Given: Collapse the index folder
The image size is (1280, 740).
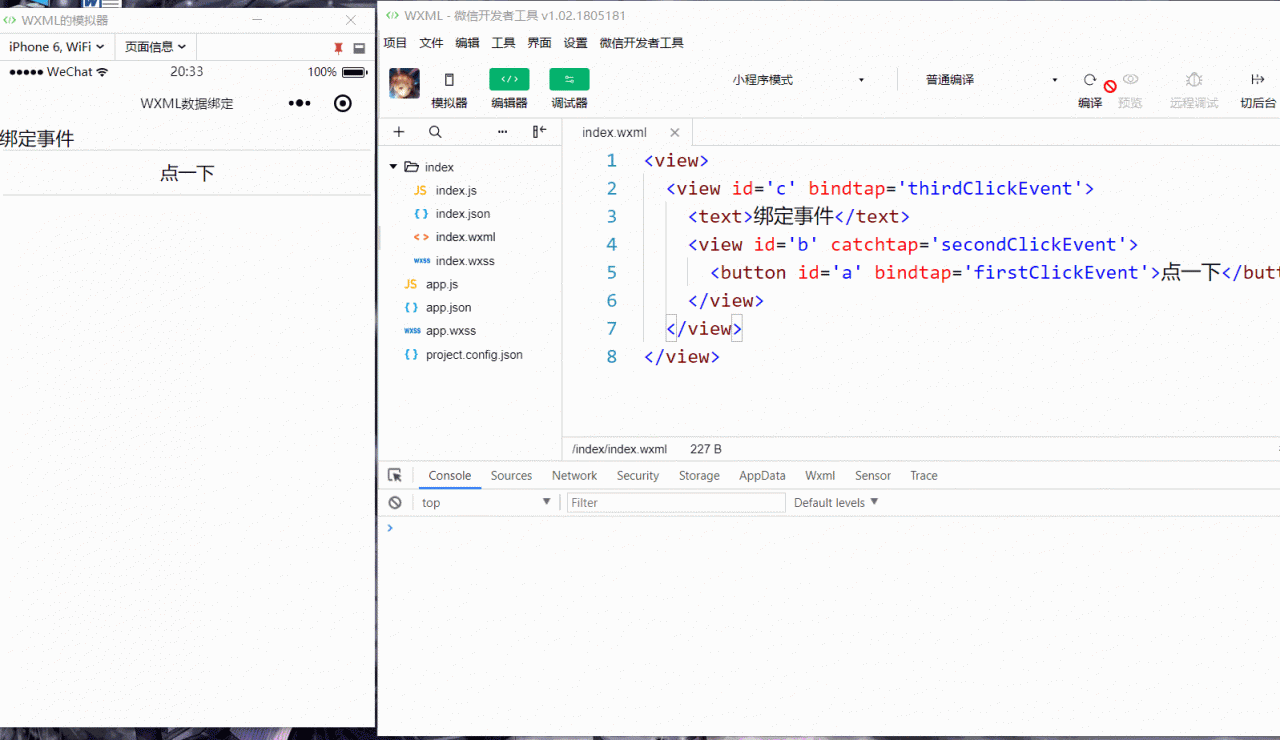Looking at the screenshot, I should pyautogui.click(x=394, y=167).
